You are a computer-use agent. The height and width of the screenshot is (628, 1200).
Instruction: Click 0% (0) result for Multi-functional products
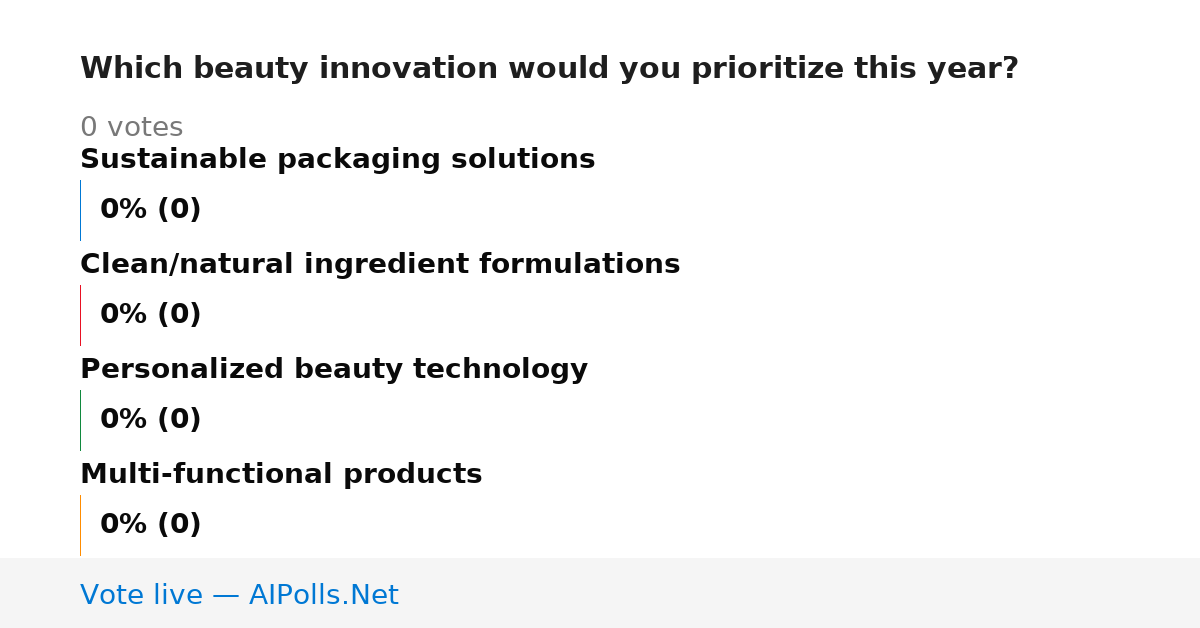tap(151, 525)
